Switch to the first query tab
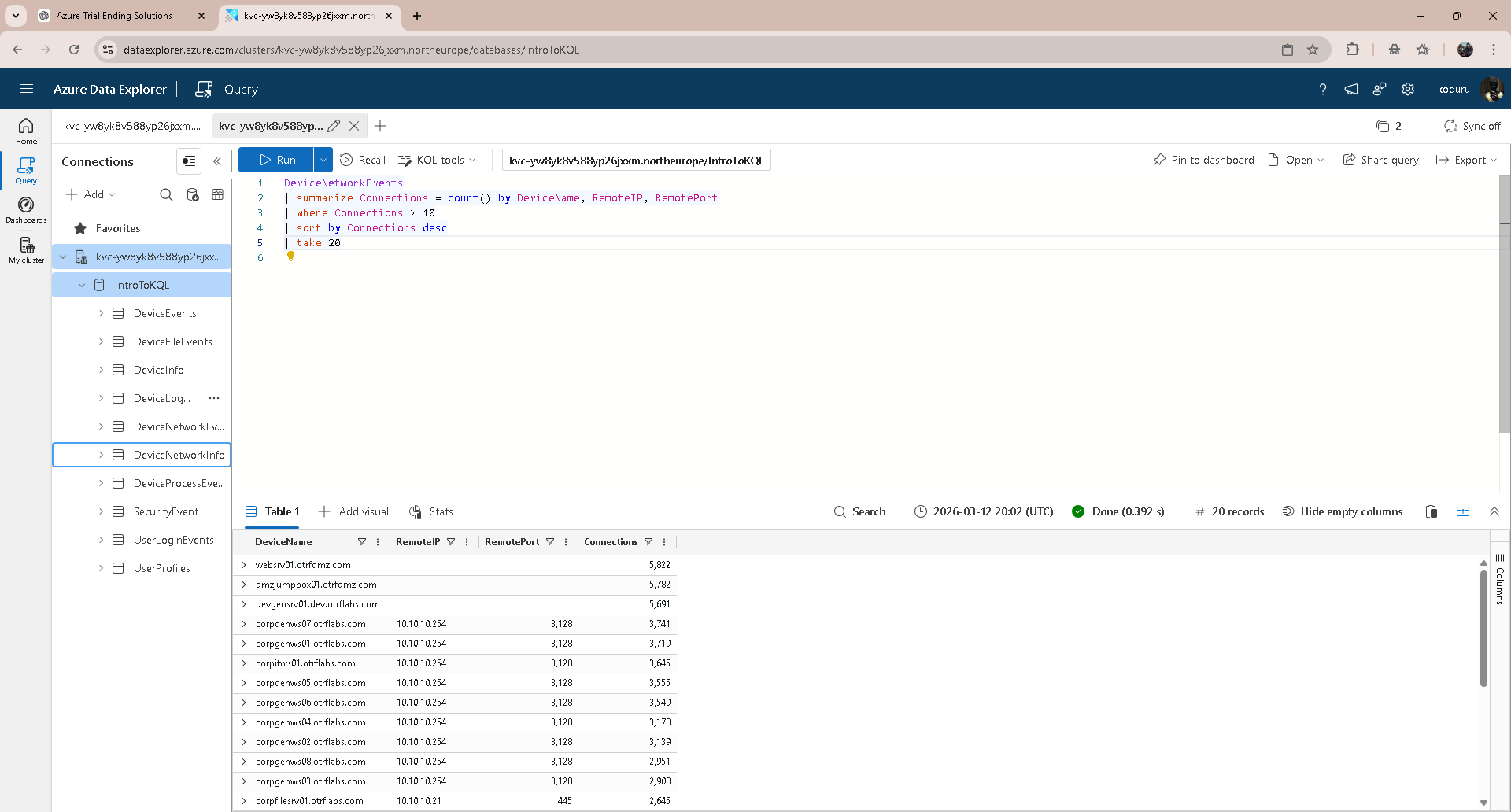 132,126
